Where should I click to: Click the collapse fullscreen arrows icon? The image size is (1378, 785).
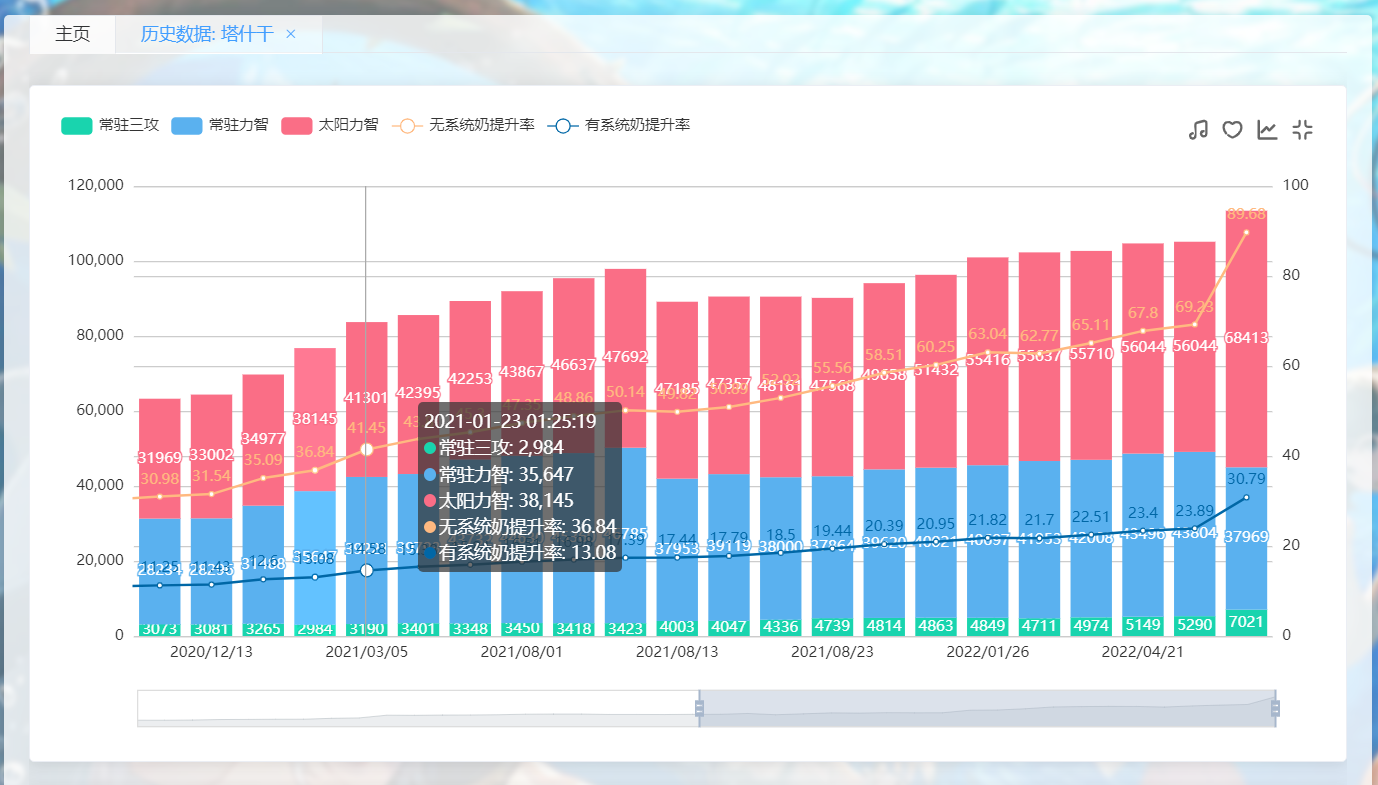[1302, 129]
